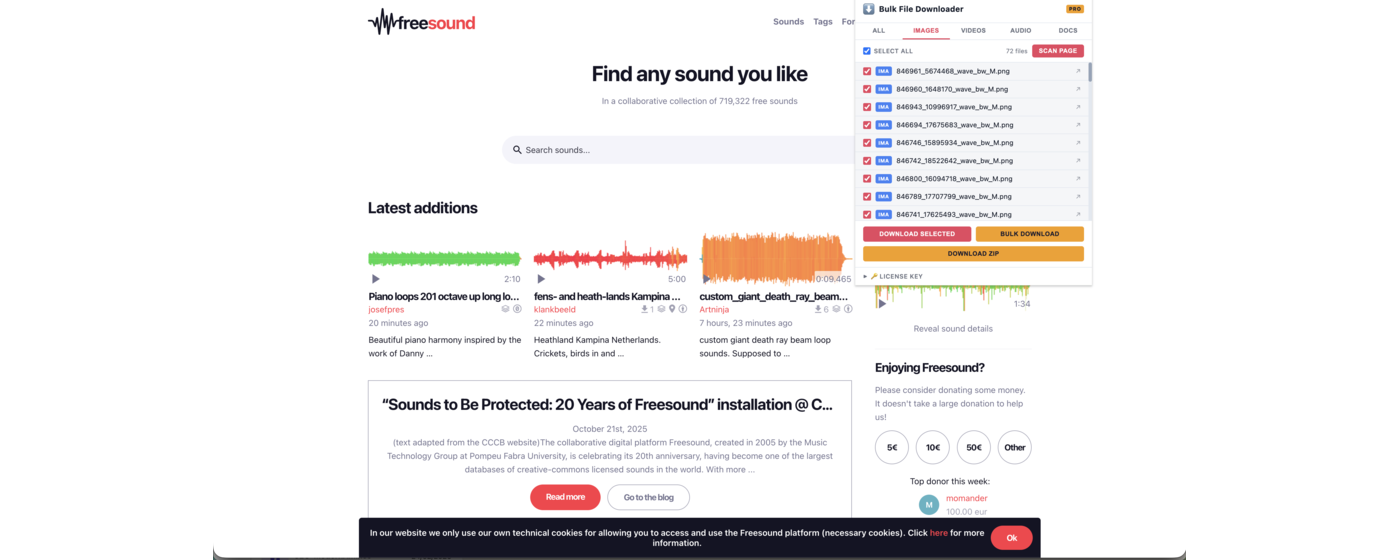Screen dimensions: 1400x560
Task: Click the geotag pin icon on klankbeeld sound
Action: (672, 309)
